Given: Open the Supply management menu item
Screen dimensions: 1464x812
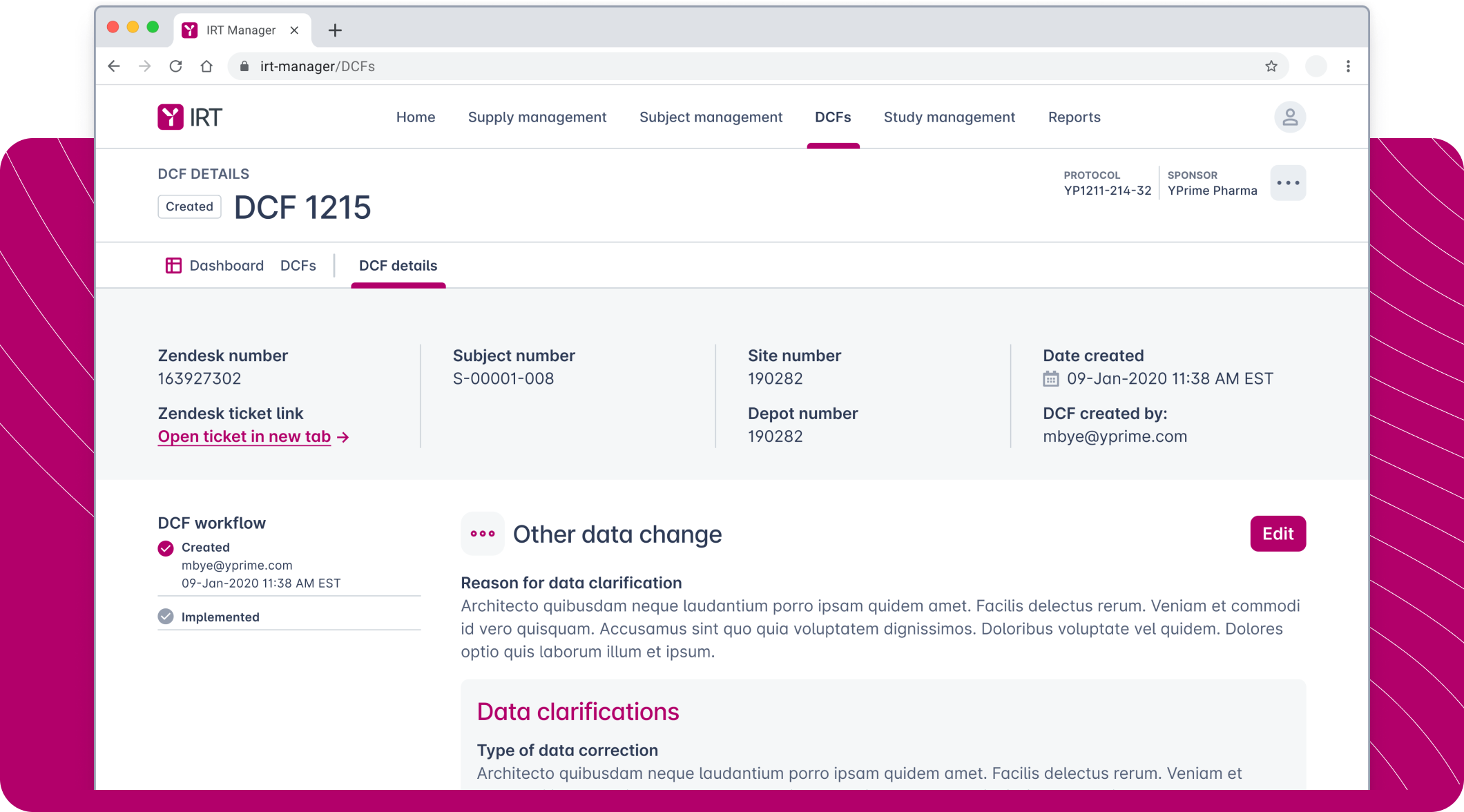Looking at the screenshot, I should tap(537, 117).
